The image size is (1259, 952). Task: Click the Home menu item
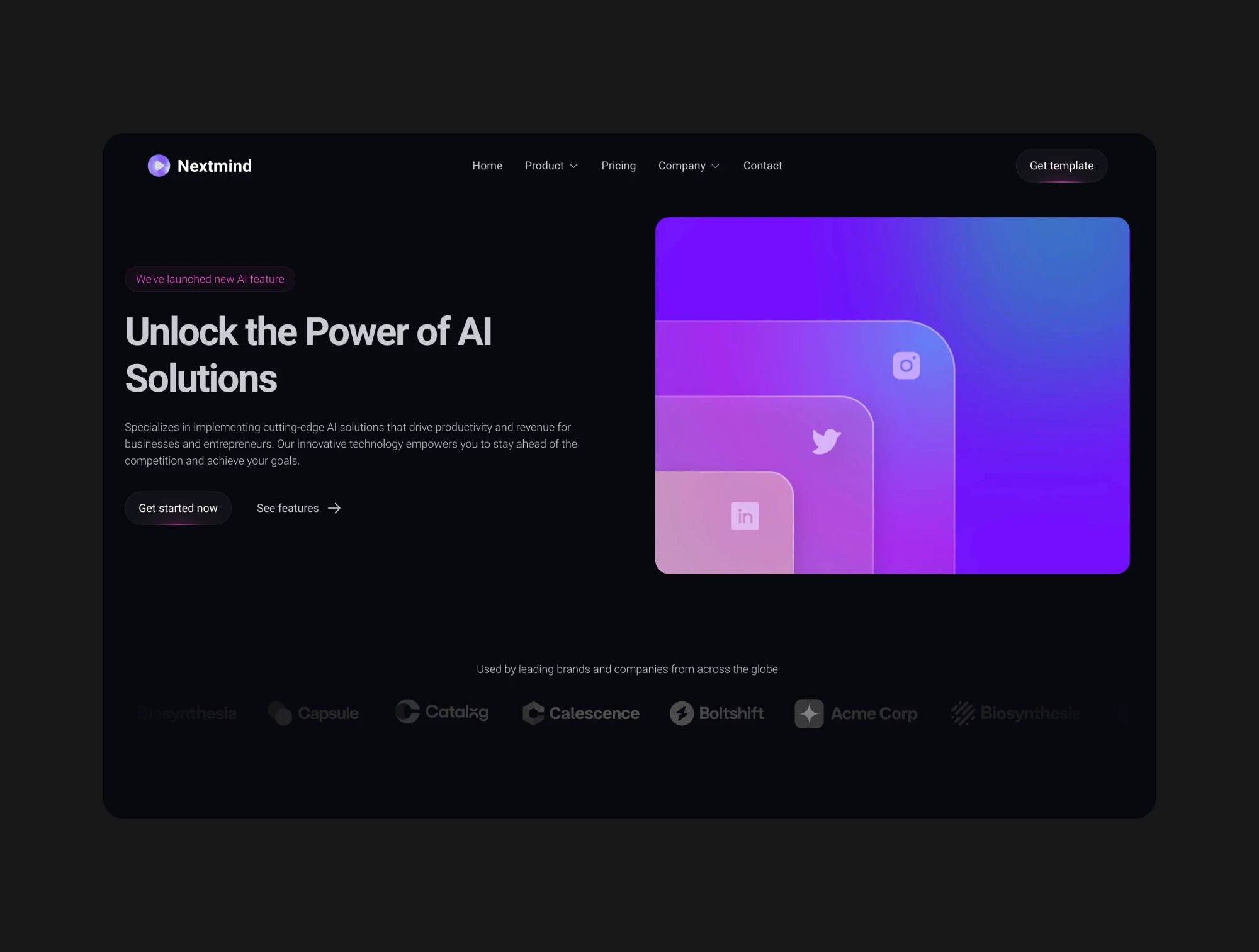click(x=486, y=166)
